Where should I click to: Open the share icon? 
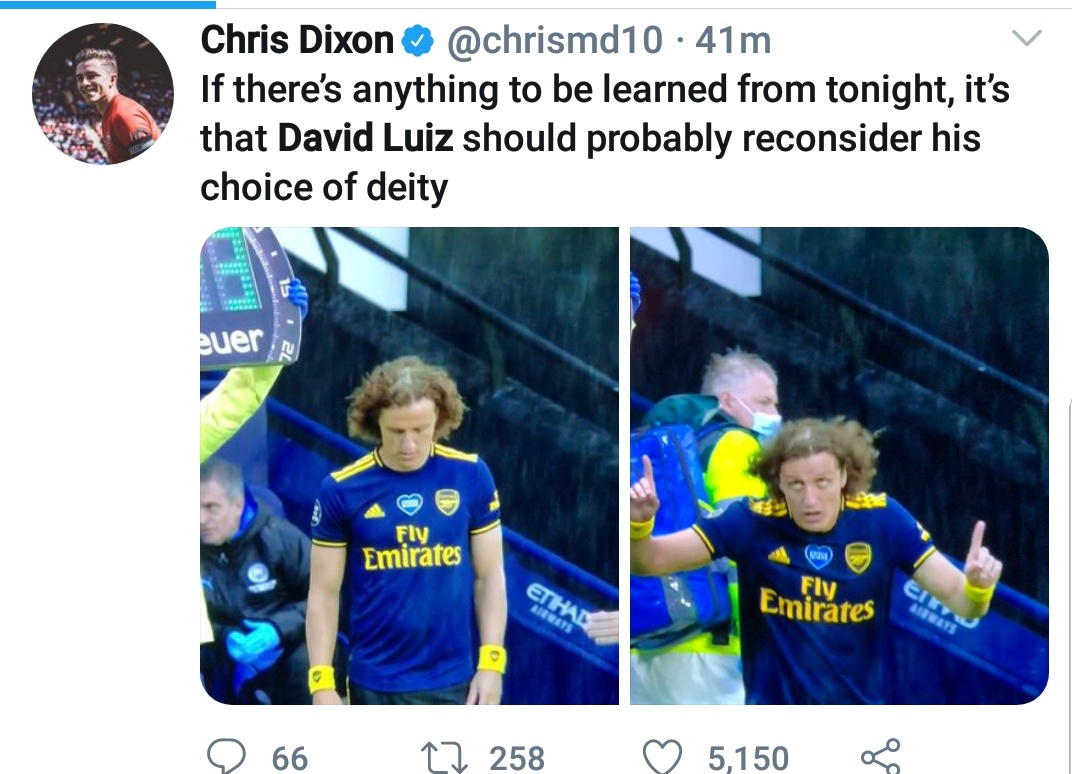(881, 756)
